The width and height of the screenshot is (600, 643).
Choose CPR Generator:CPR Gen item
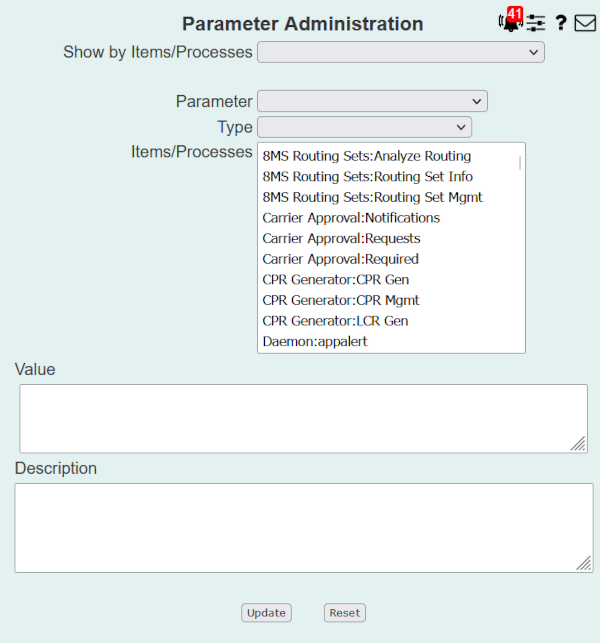(335, 280)
